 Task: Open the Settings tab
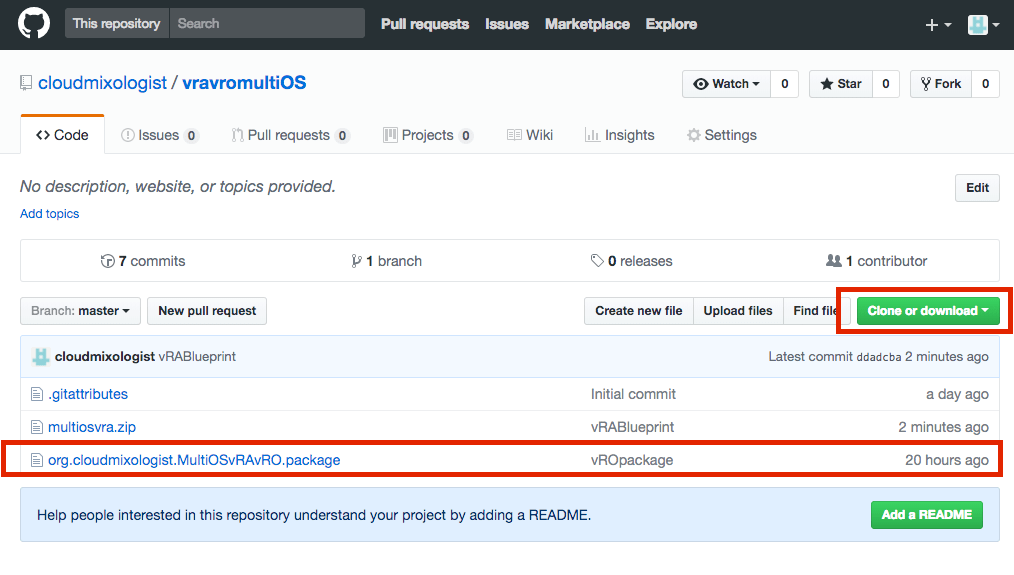722,135
